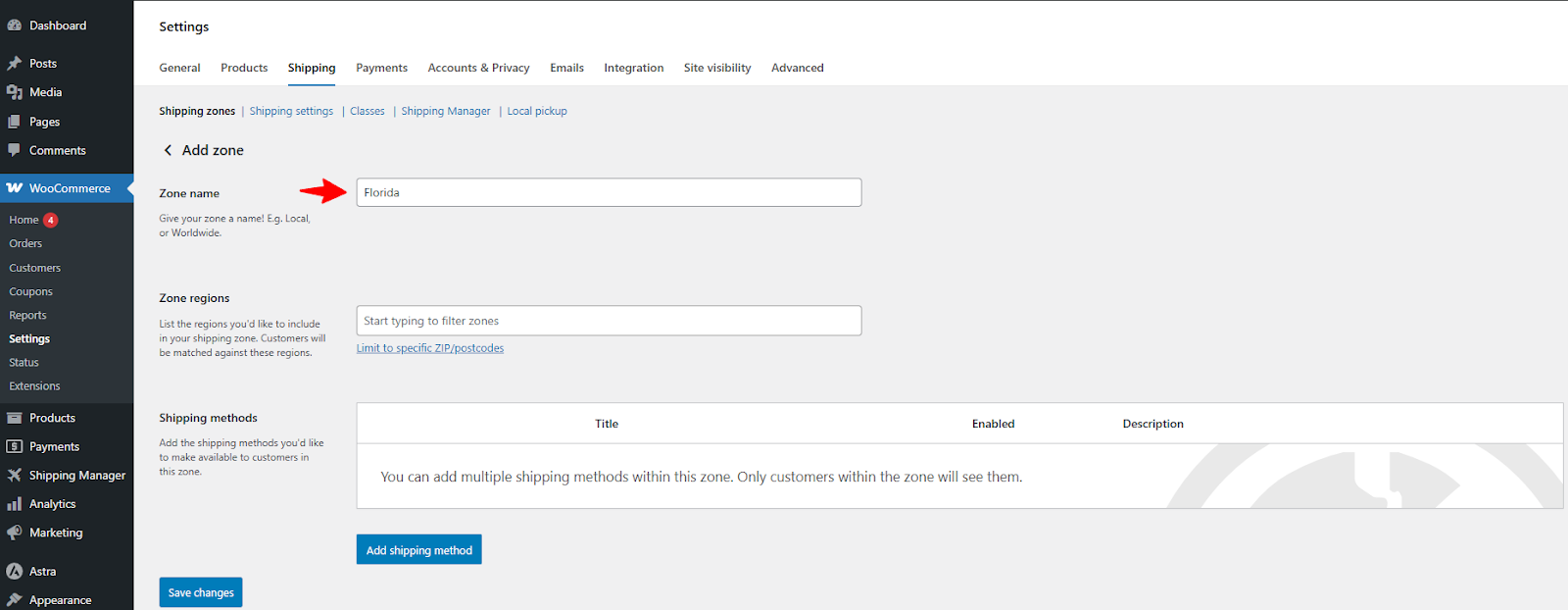Select the Shipping zones sub-section
This screenshot has height=610, width=1568.
[197, 111]
